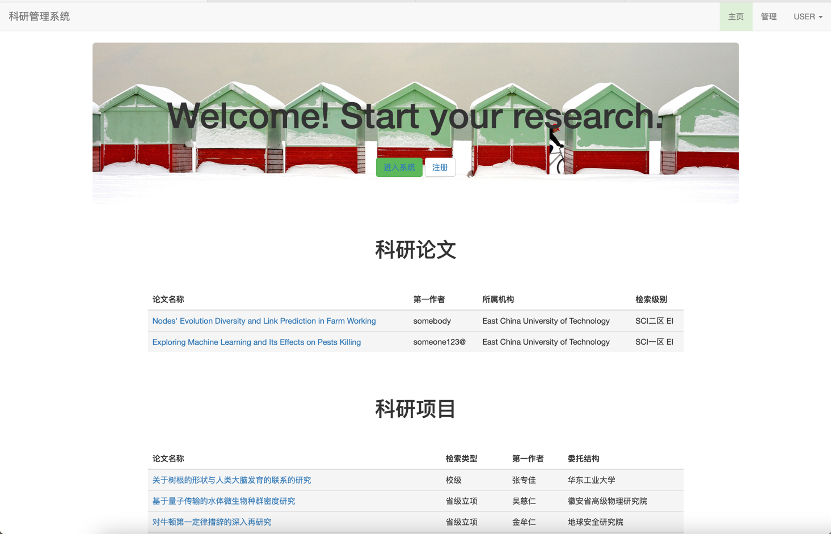Click the 委托结构 column header
The image size is (832, 534).
pyautogui.click(x=583, y=459)
